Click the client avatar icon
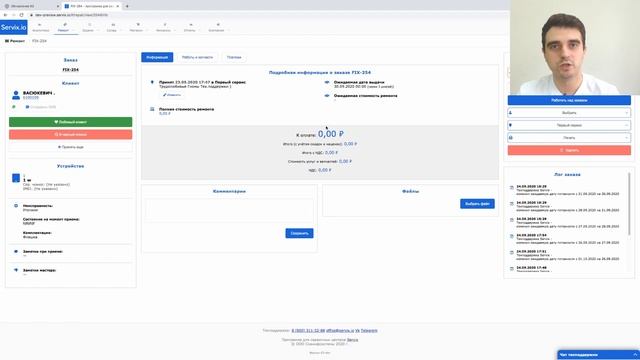 click(16, 96)
